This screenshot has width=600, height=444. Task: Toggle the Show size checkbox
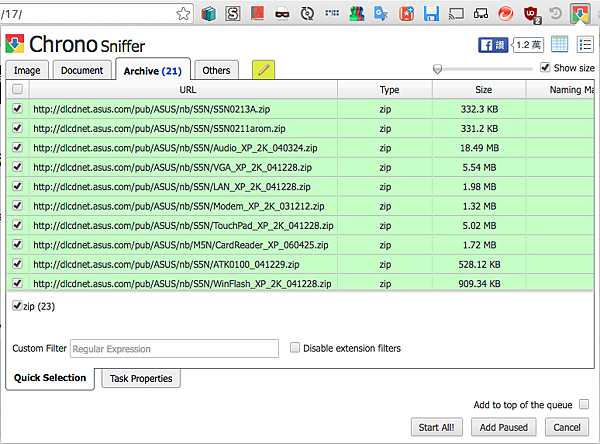pyautogui.click(x=545, y=68)
